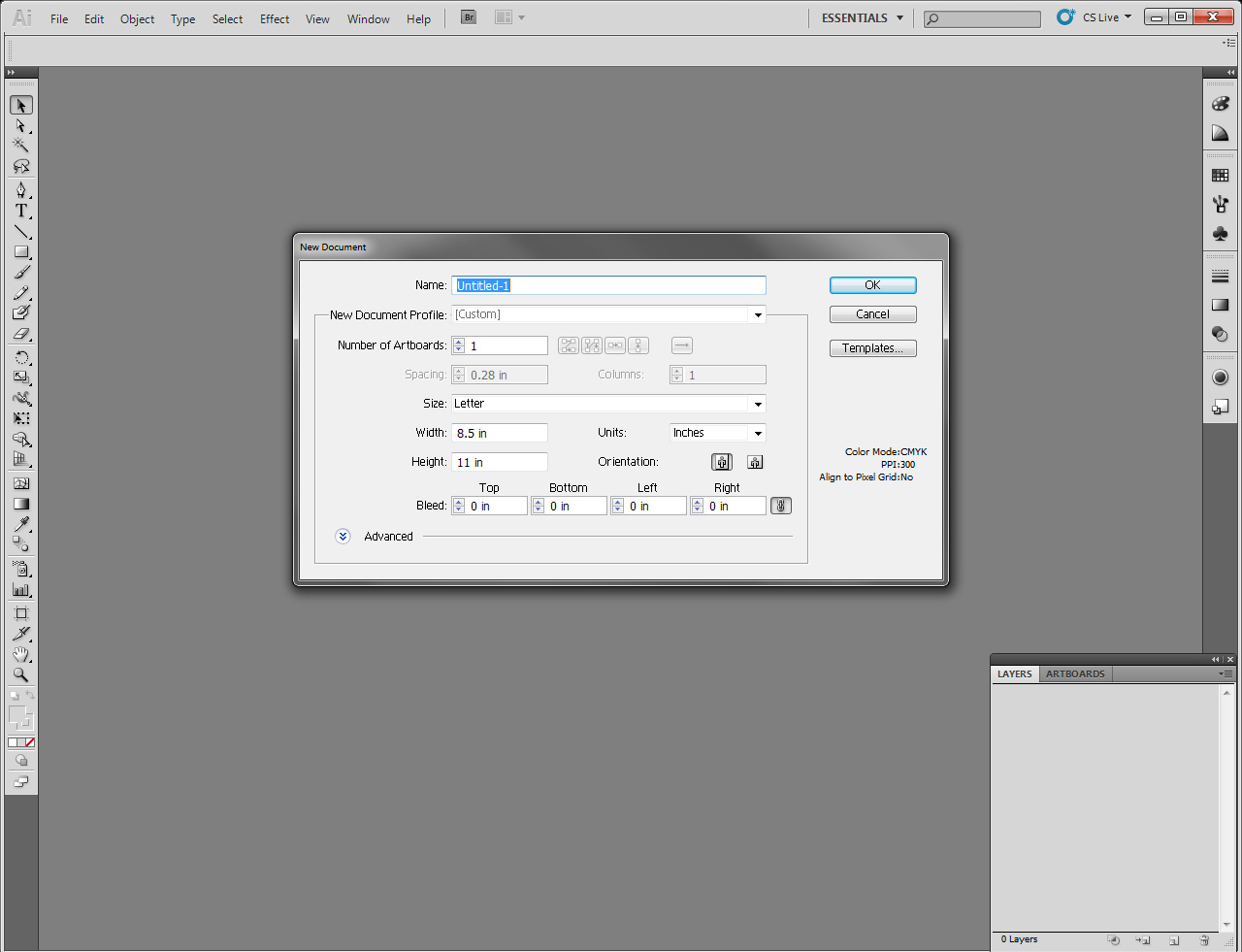Open the Layers panel flyout menu

[1226, 673]
